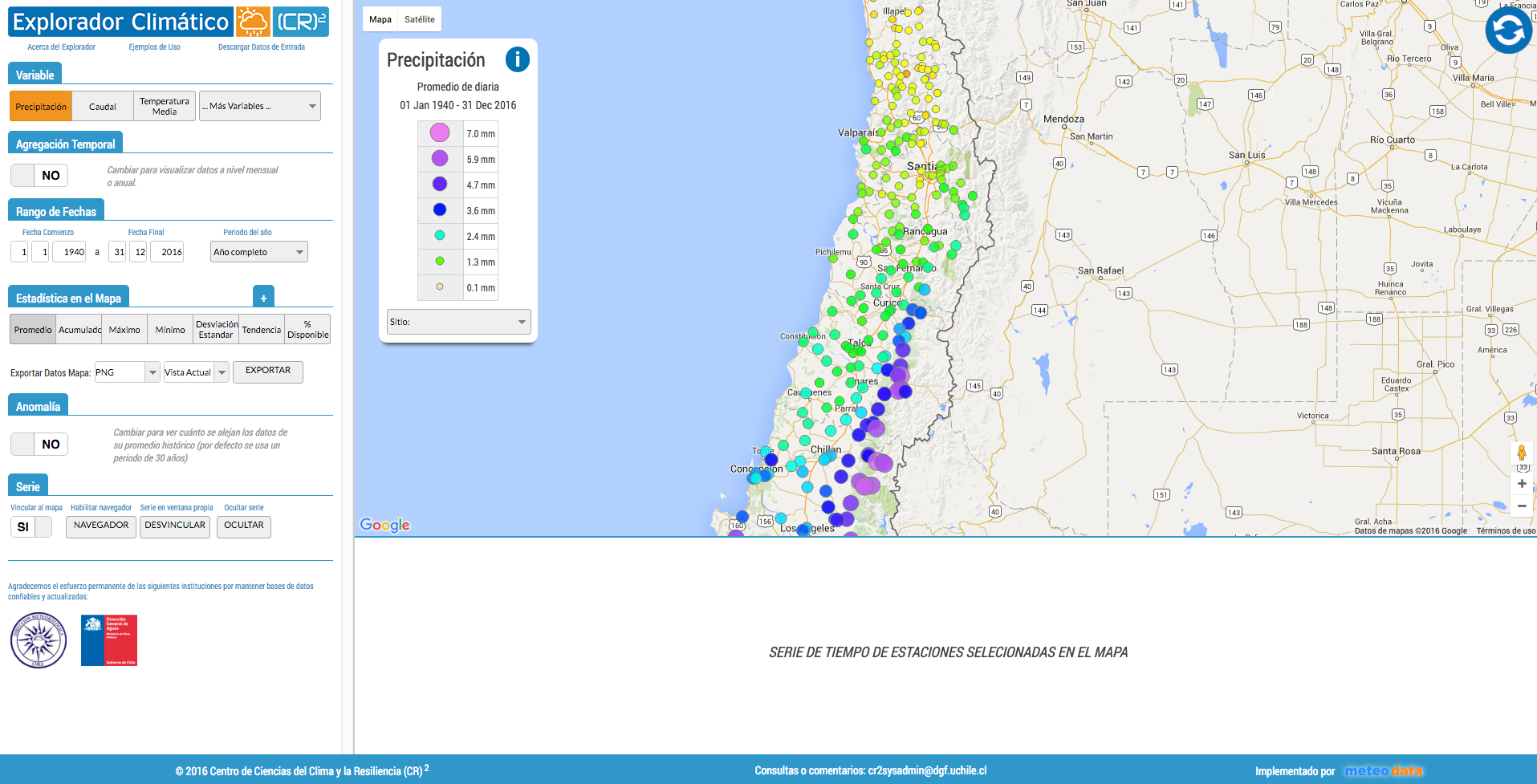Toggle the Vincular al mapa SI switch

coord(31,527)
